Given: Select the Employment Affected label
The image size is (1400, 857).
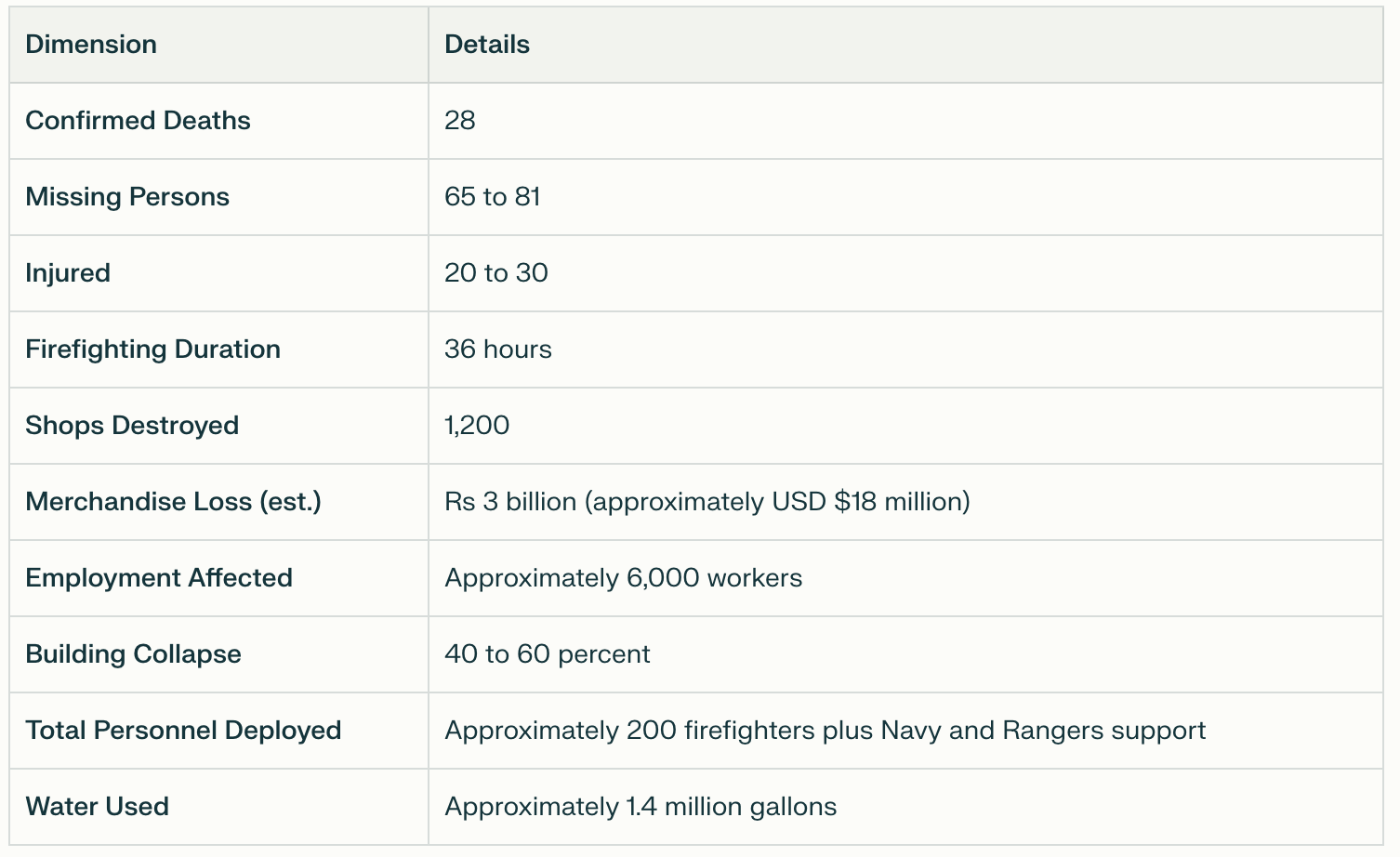Looking at the screenshot, I should (159, 578).
